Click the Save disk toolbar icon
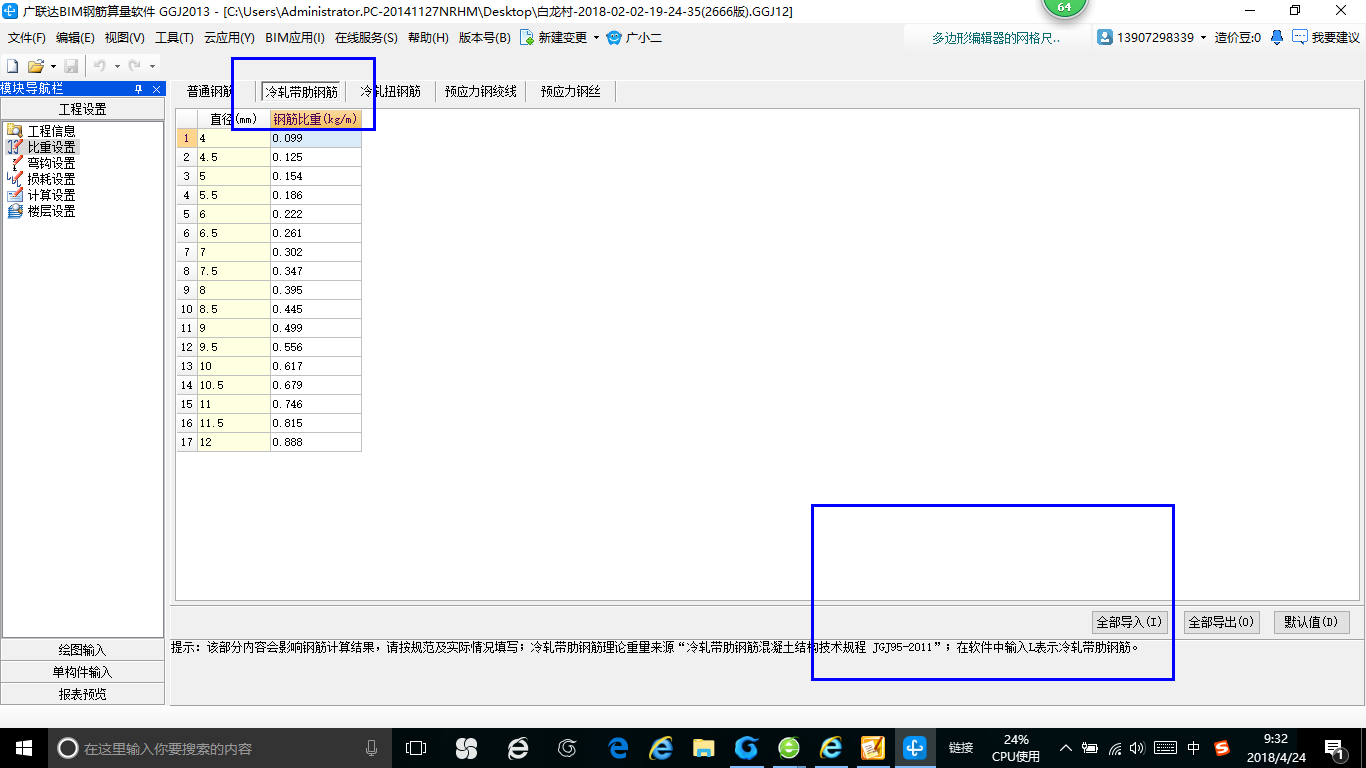This screenshot has height=768, width=1366. (x=71, y=66)
